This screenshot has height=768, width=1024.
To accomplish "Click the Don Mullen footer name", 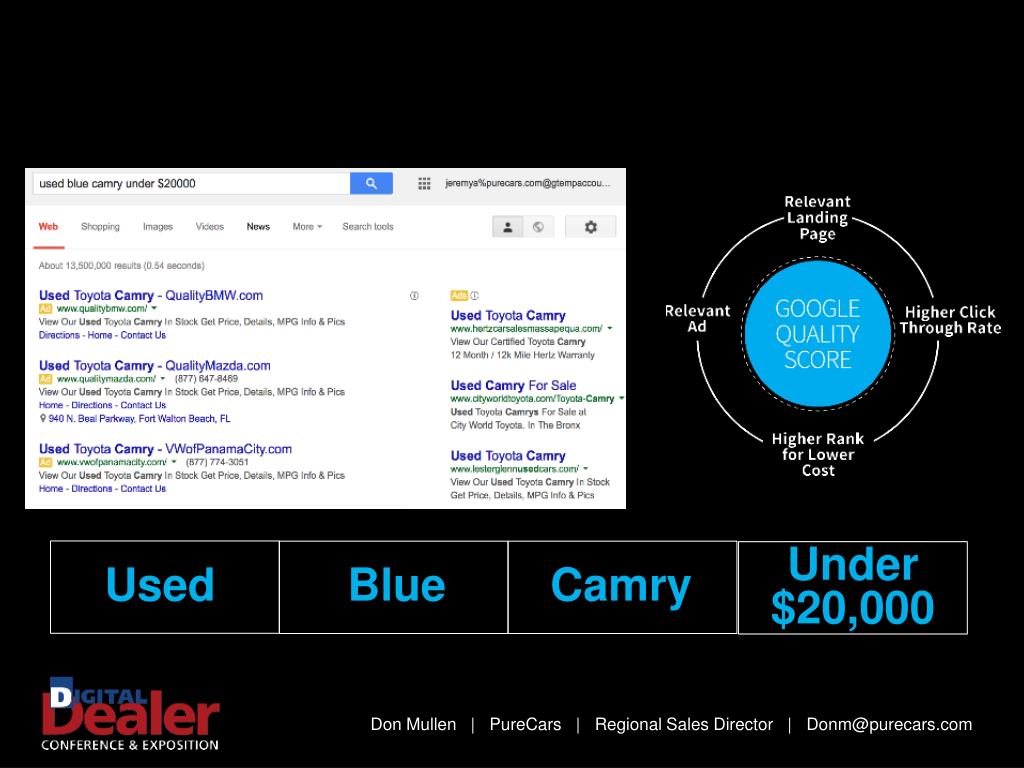I will click(413, 724).
